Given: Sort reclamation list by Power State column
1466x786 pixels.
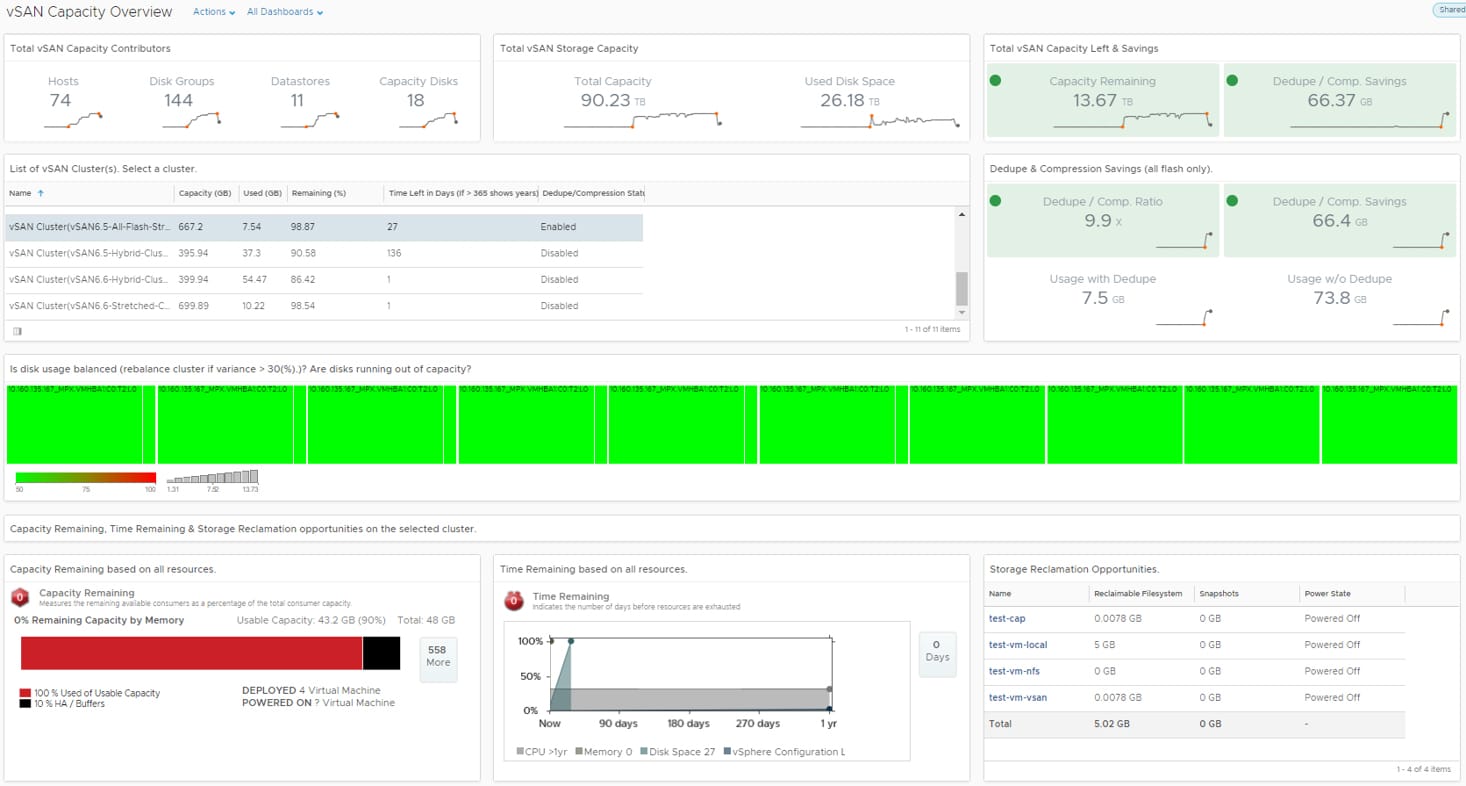Looking at the screenshot, I should click(1327, 594).
